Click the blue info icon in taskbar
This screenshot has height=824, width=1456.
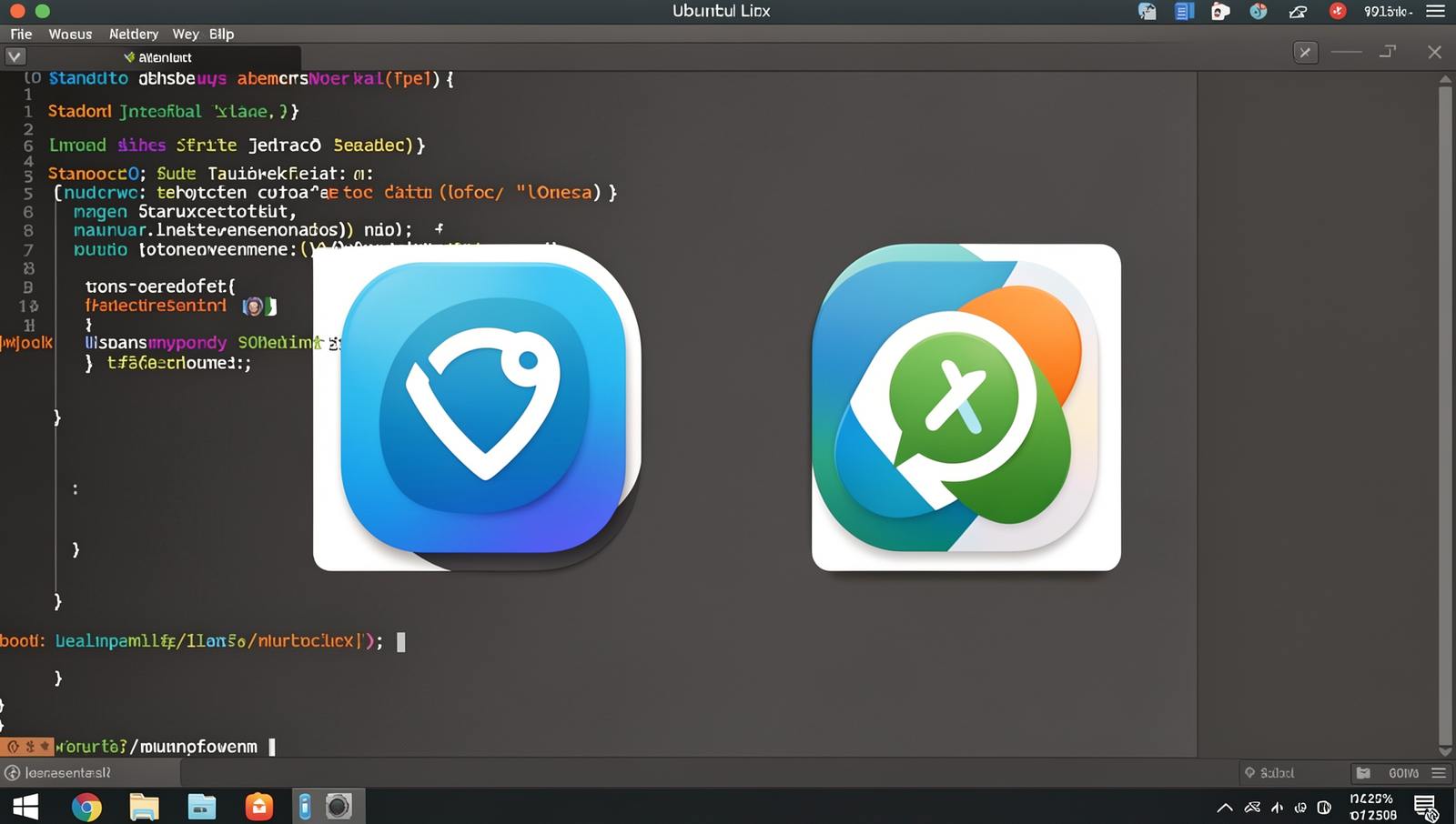(x=305, y=807)
